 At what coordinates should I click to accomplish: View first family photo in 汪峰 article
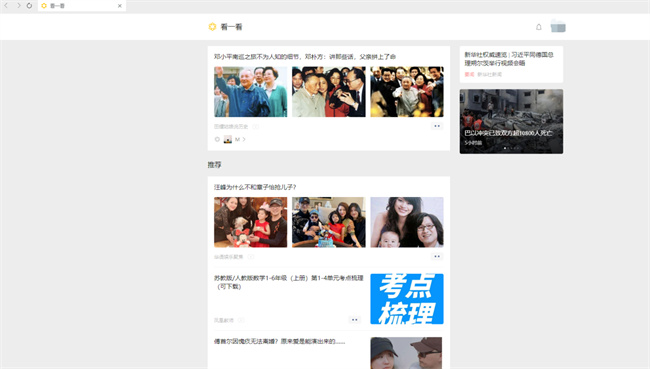tap(250, 222)
